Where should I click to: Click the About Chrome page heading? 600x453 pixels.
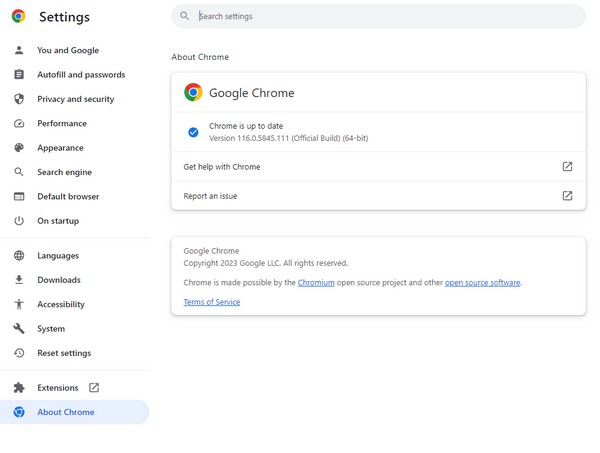point(200,57)
